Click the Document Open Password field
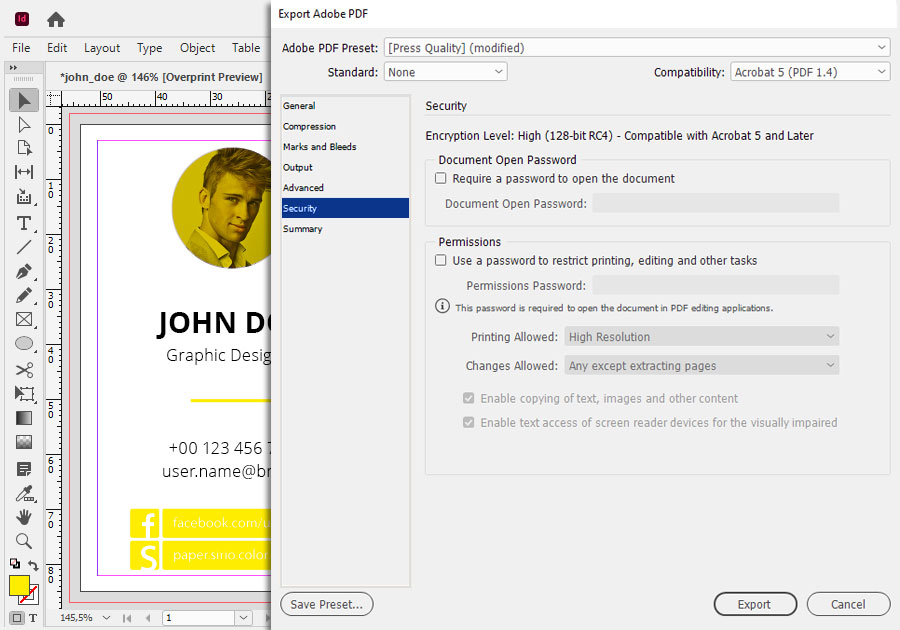This screenshot has width=900, height=630. point(716,203)
